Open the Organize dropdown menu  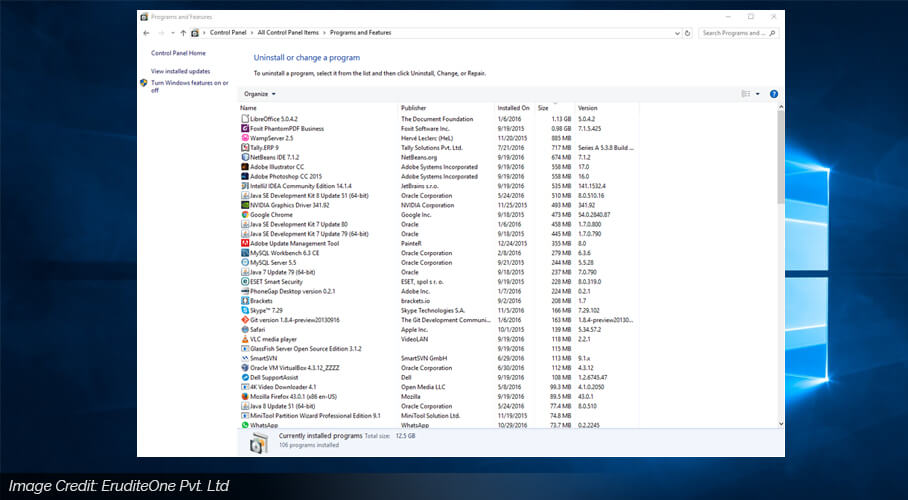[259, 94]
